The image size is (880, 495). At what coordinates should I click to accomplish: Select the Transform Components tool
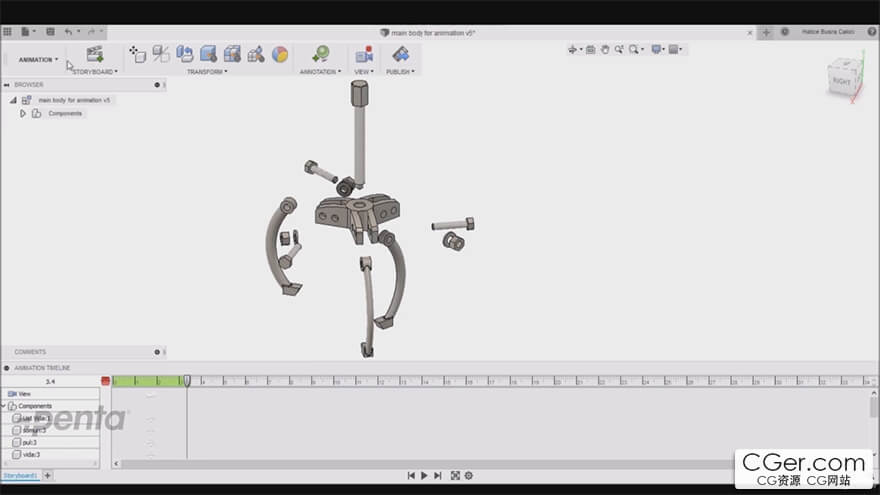[x=138, y=54]
